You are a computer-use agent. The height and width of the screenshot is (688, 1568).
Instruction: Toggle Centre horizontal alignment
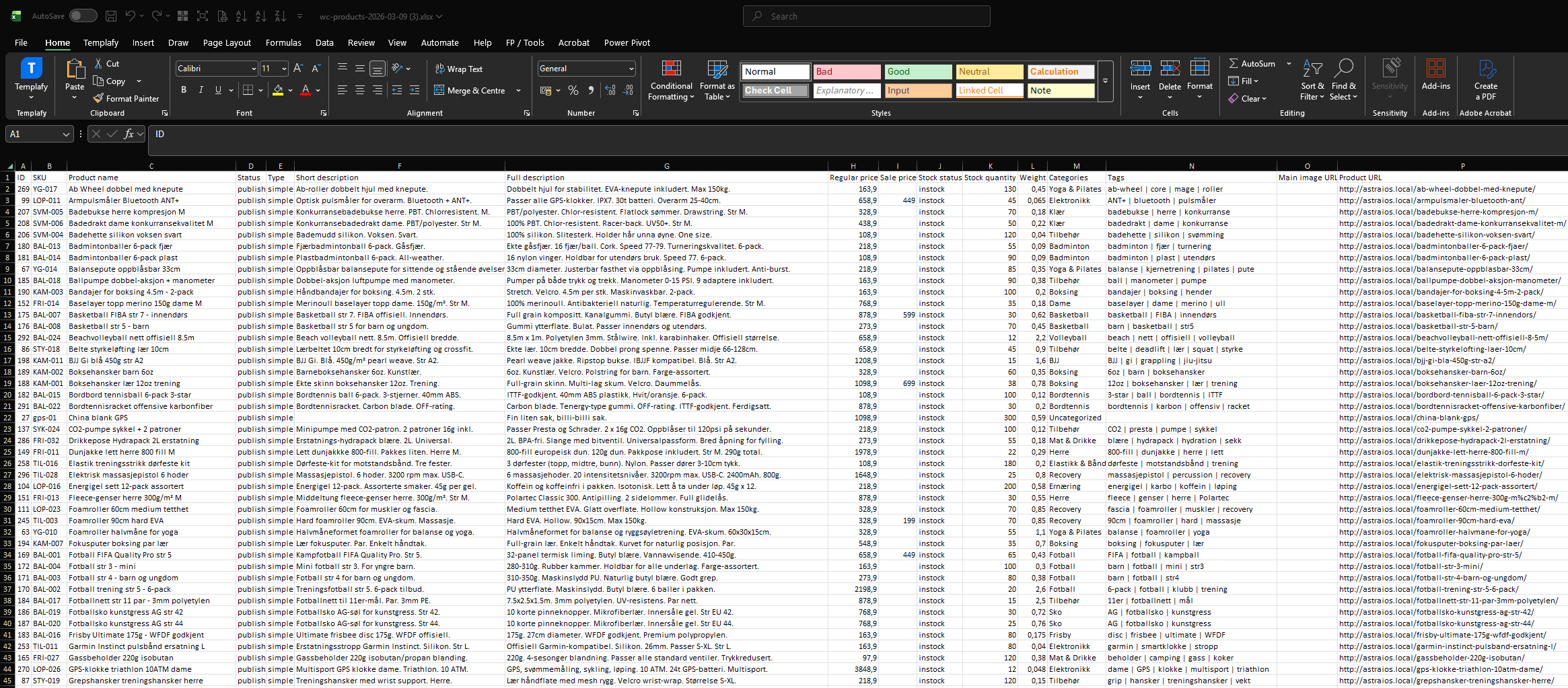pyautogui.click(x=360, y=90)
